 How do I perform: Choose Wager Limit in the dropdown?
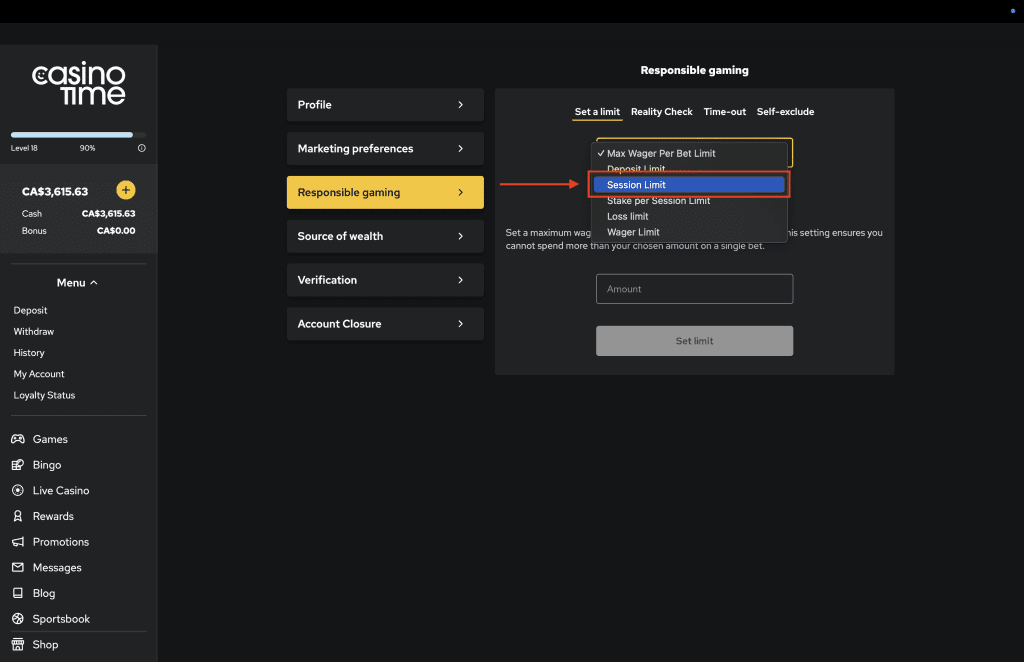pyautogui.click(x=689, y=232)
